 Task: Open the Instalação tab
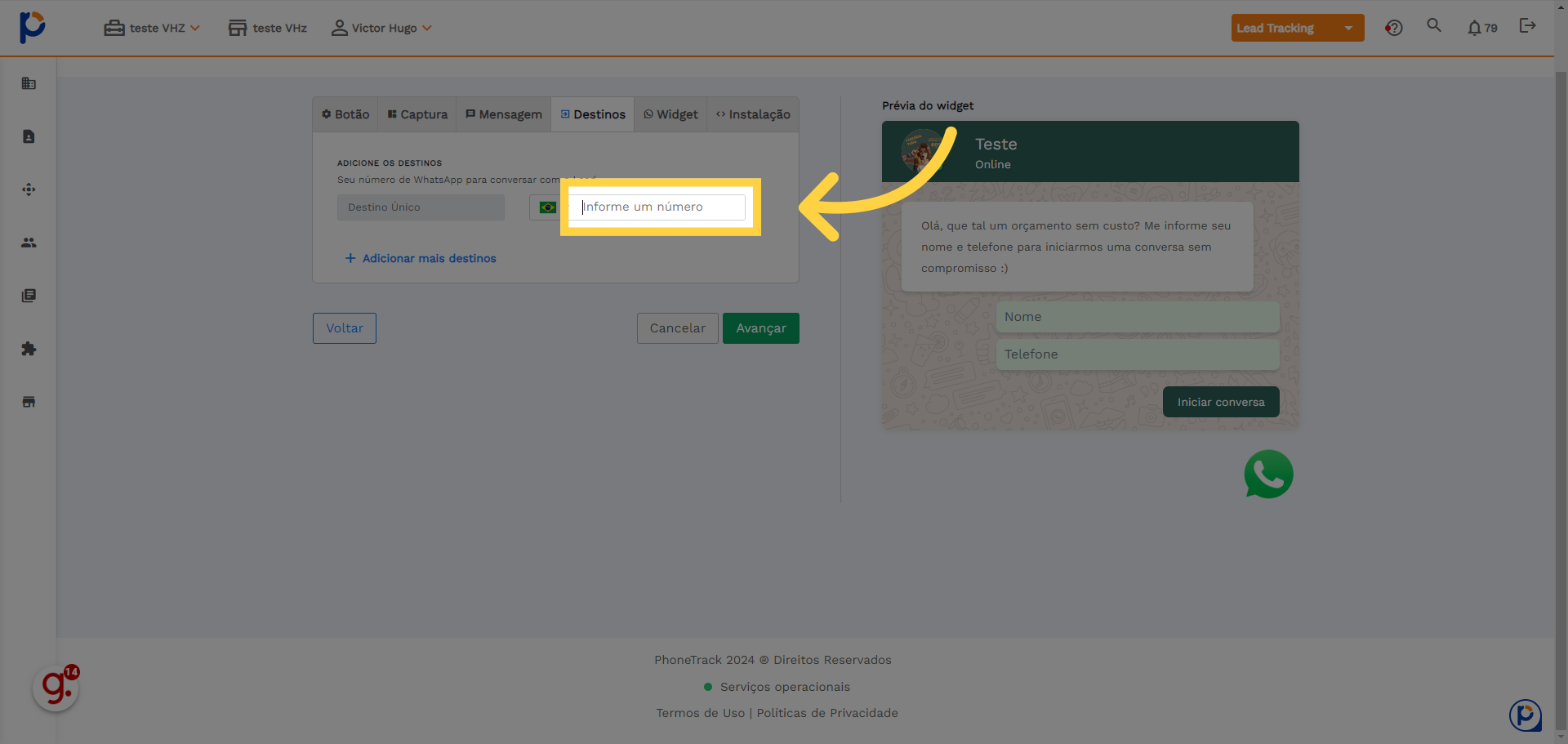753,114
